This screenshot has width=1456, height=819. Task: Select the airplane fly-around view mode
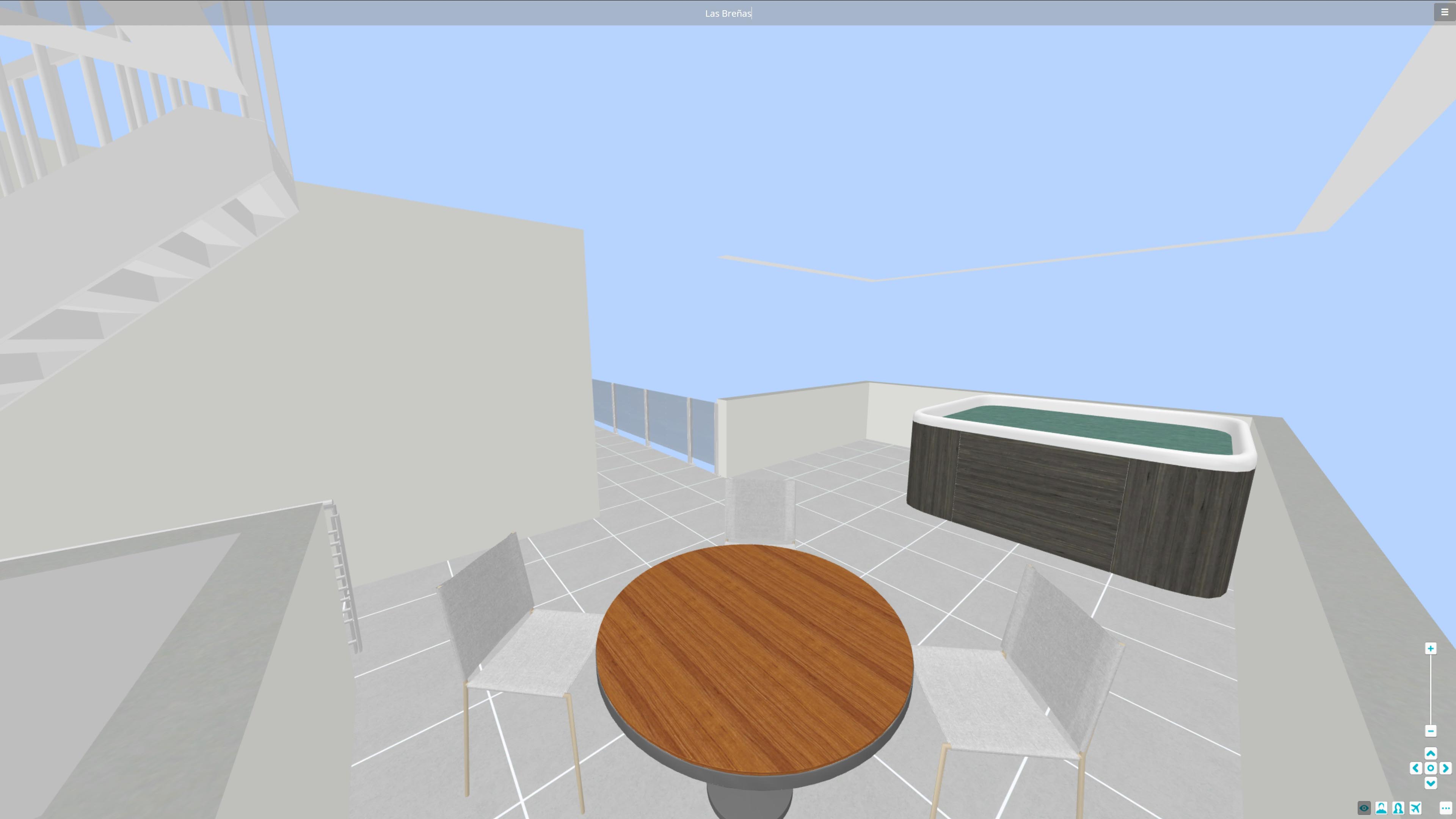tap(1415, 808)
